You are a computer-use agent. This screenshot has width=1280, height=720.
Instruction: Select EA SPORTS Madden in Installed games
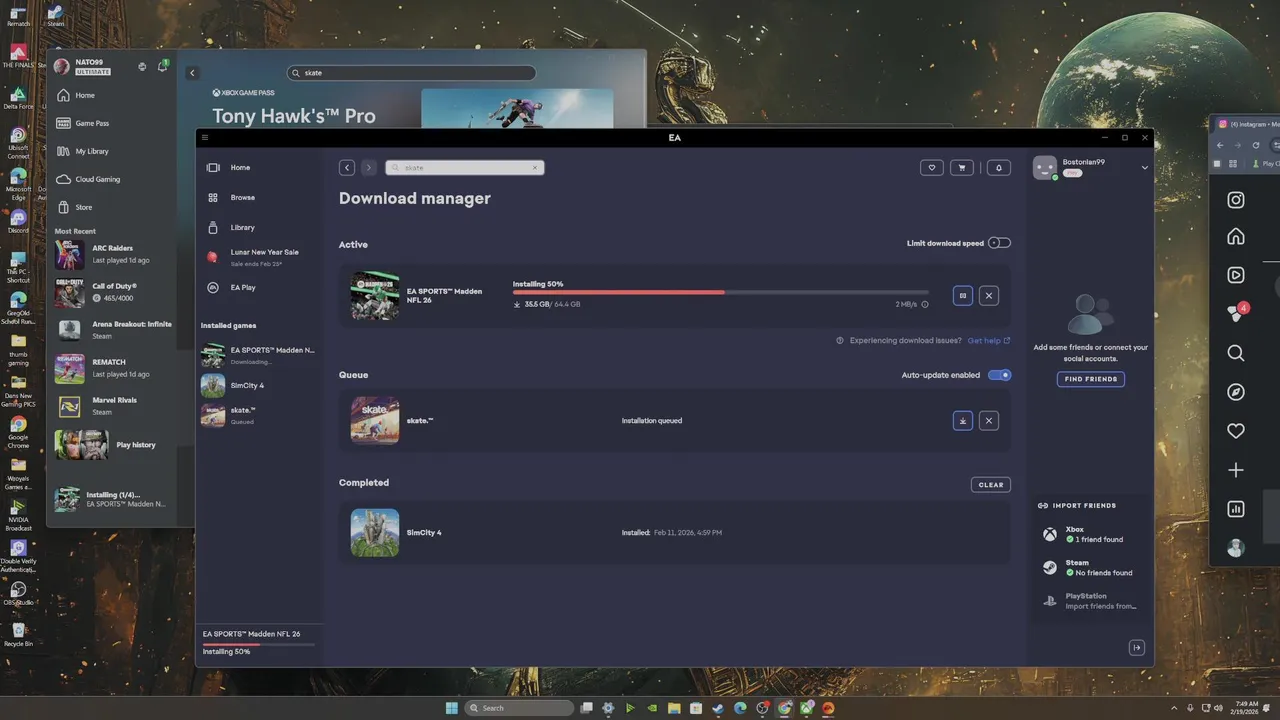click(259, 355)
